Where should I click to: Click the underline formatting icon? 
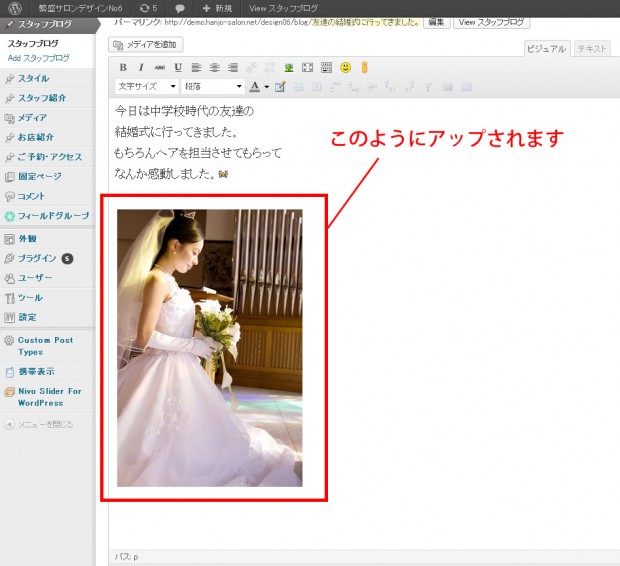coord(178,68)
